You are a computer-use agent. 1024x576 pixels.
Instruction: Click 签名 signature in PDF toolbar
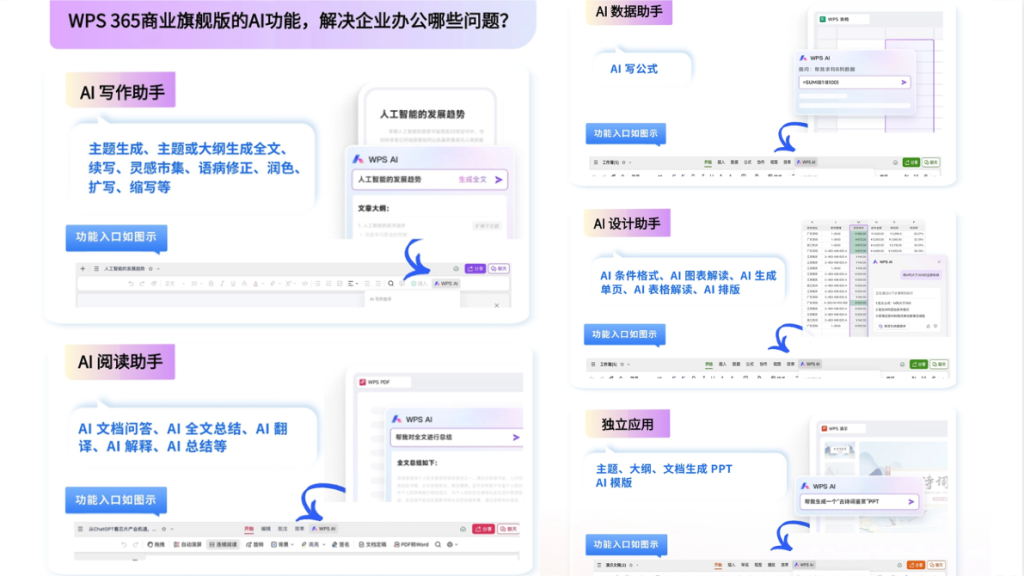pyautogui.click(x=341, y=545)
